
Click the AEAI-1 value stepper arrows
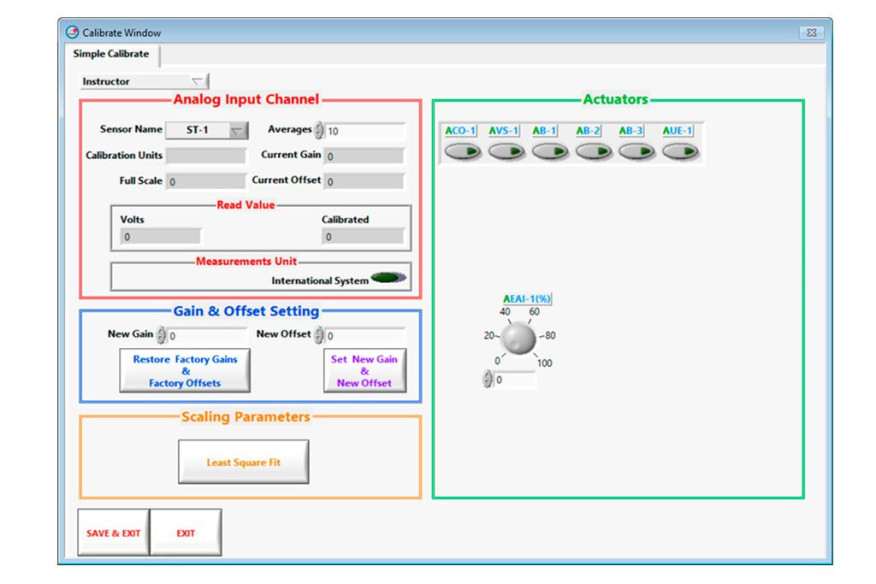(x=488, y=380)
